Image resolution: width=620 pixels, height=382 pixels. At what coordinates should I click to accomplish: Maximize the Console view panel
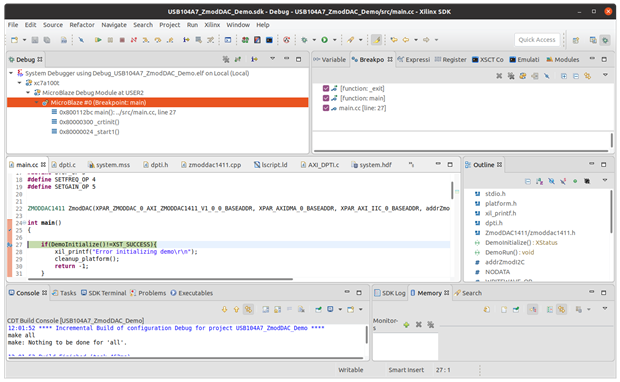click(359, 293)
